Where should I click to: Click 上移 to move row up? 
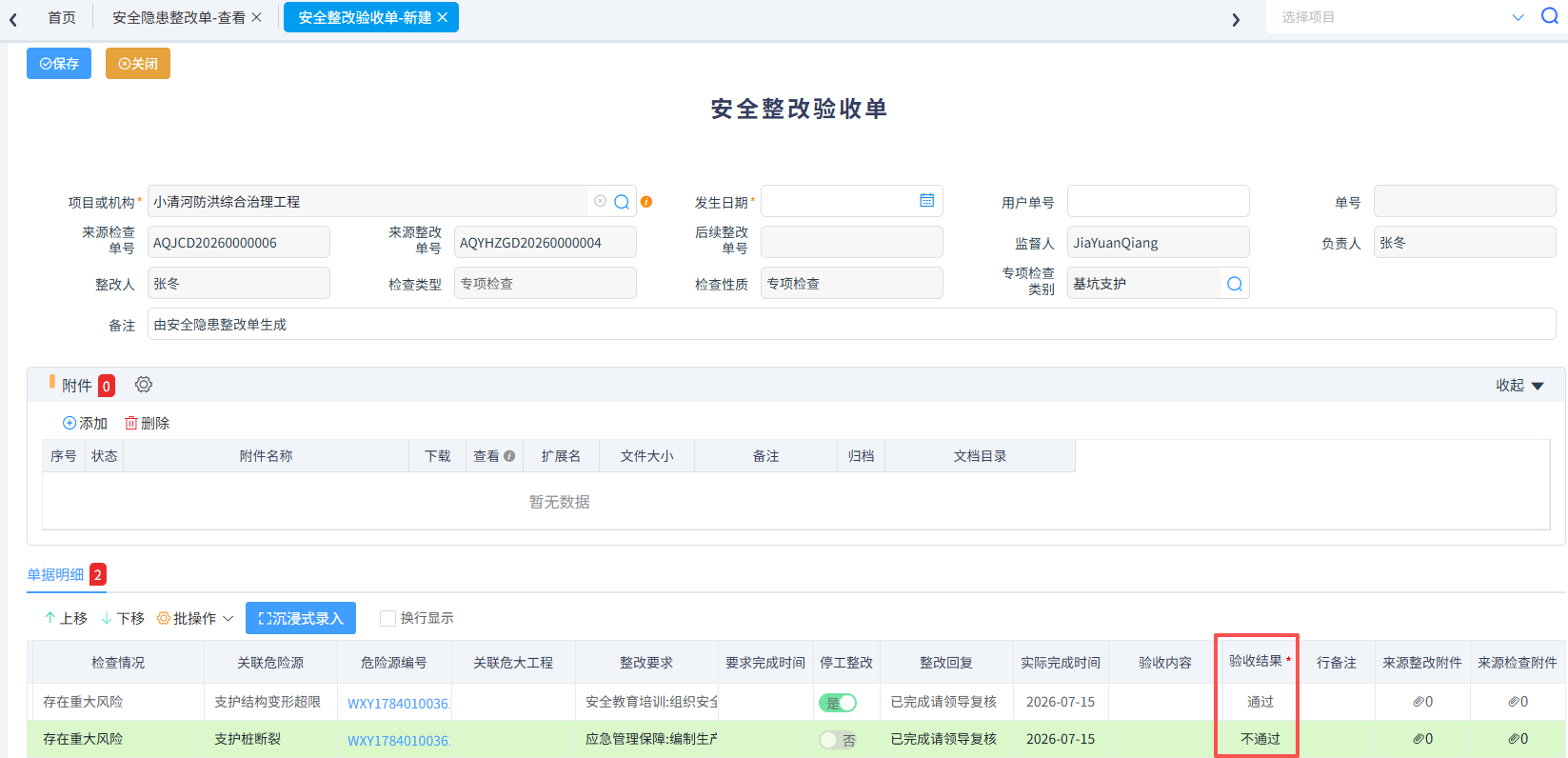(66, 618)
